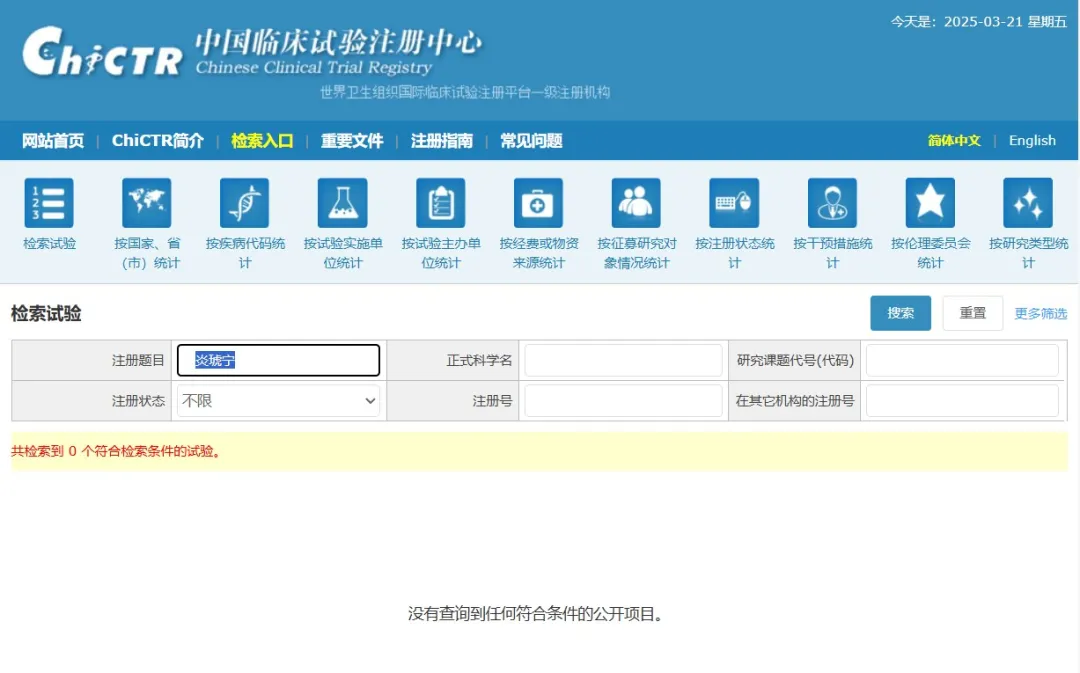Open the flask 按试验实施单位统计 icon
The width and height of the screenshot is (1080, 673).
tap(342, 203)
